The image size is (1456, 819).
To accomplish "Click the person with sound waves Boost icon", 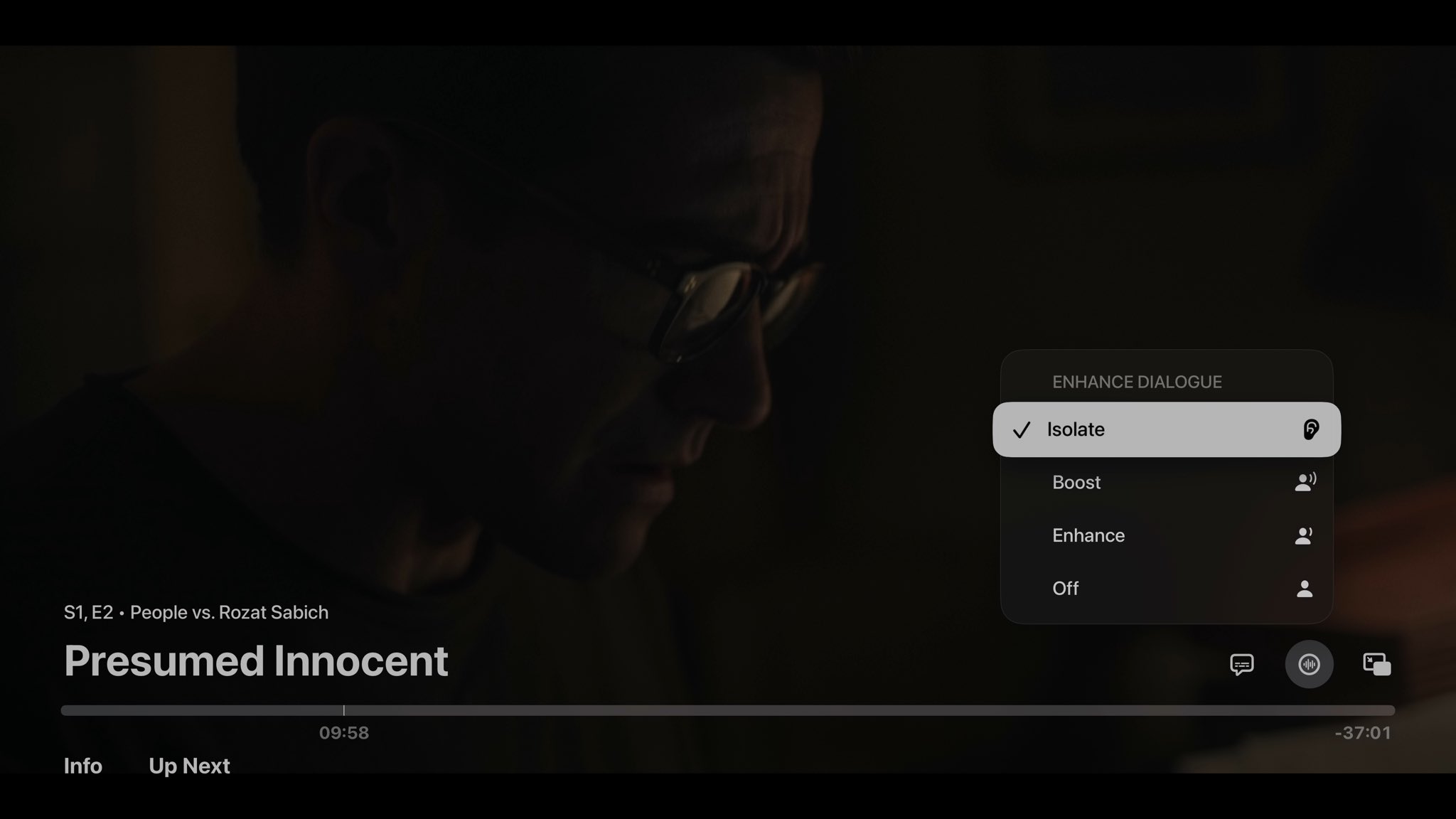I will (x=1305, y=482).
